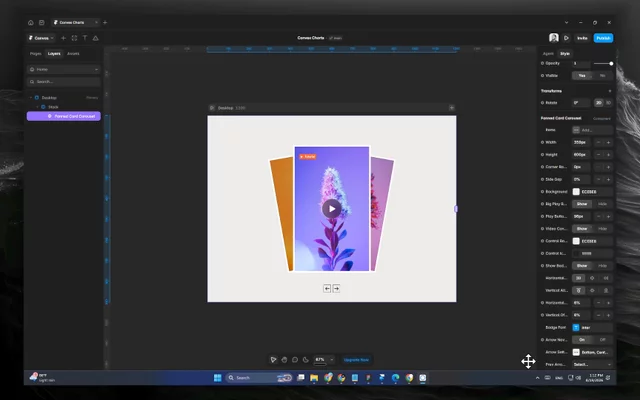Screen dimensions: 640x400
Task: Open the home icon in the title bar
Action: point(31,22)
